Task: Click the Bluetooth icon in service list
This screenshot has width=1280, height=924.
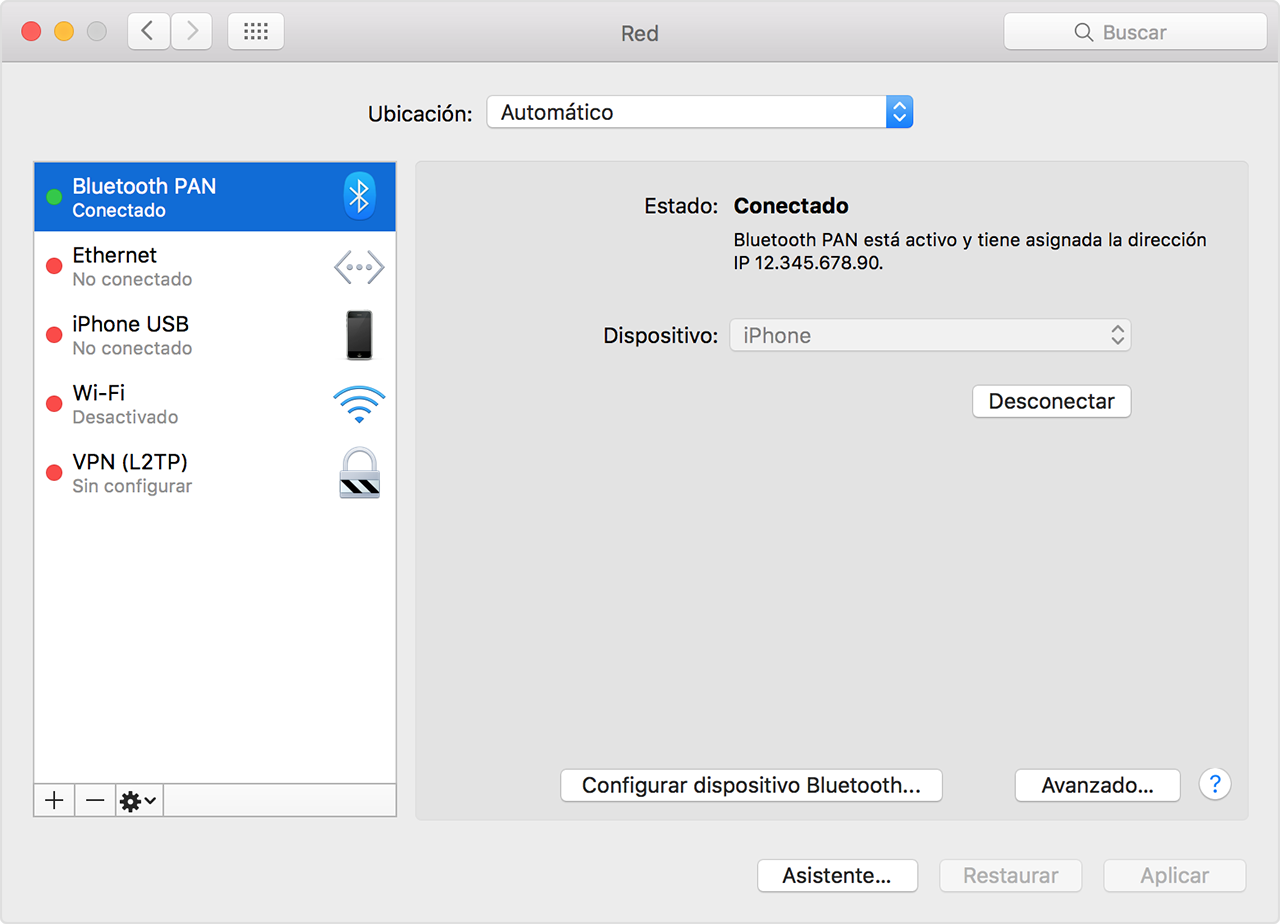Action: pyautogui.click(x=359, y=196)
